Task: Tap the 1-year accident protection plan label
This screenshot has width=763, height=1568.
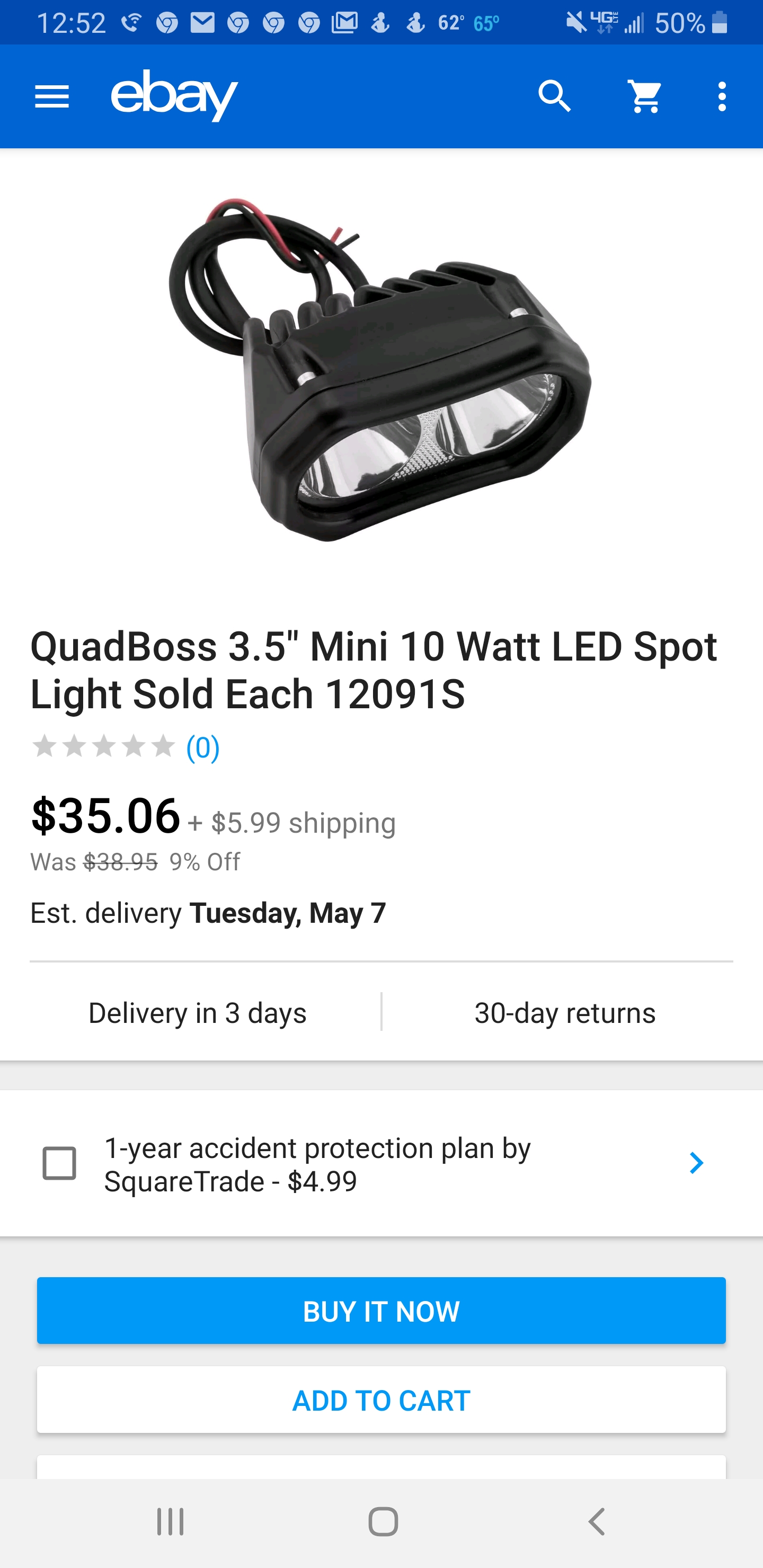Action: coord(317,1164)
